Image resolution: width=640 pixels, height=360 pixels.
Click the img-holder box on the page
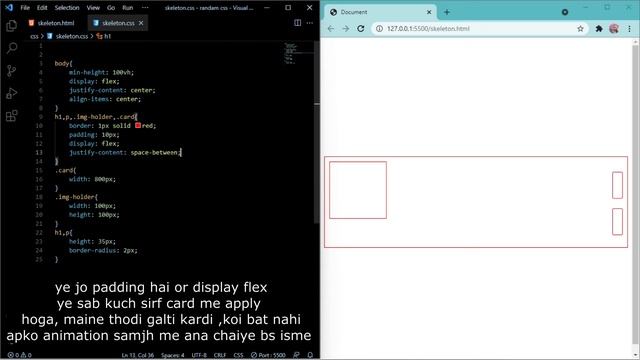358,190
